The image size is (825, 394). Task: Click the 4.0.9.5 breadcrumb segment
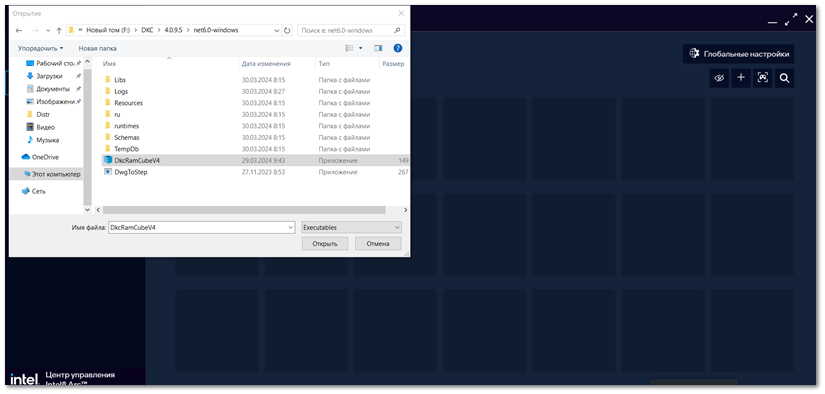173,31
